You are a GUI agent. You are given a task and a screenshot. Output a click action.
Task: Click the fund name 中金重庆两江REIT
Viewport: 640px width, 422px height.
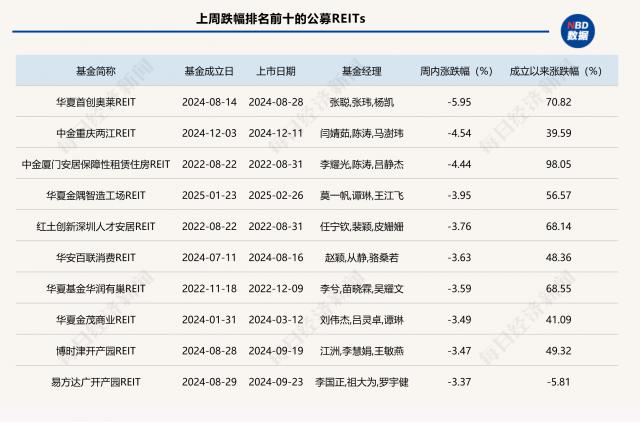click(x=96, y=133)
